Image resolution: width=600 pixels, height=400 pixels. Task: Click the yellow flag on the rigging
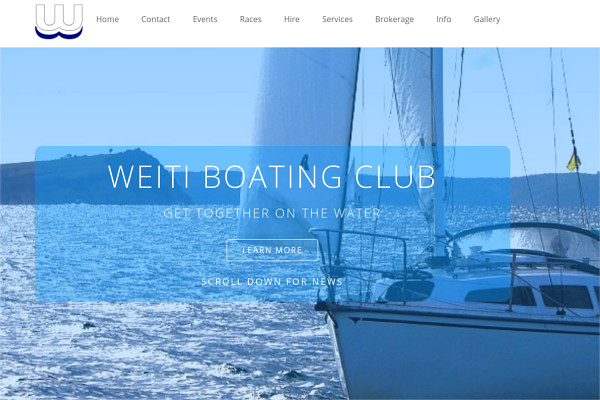click(x=573, y=161)
